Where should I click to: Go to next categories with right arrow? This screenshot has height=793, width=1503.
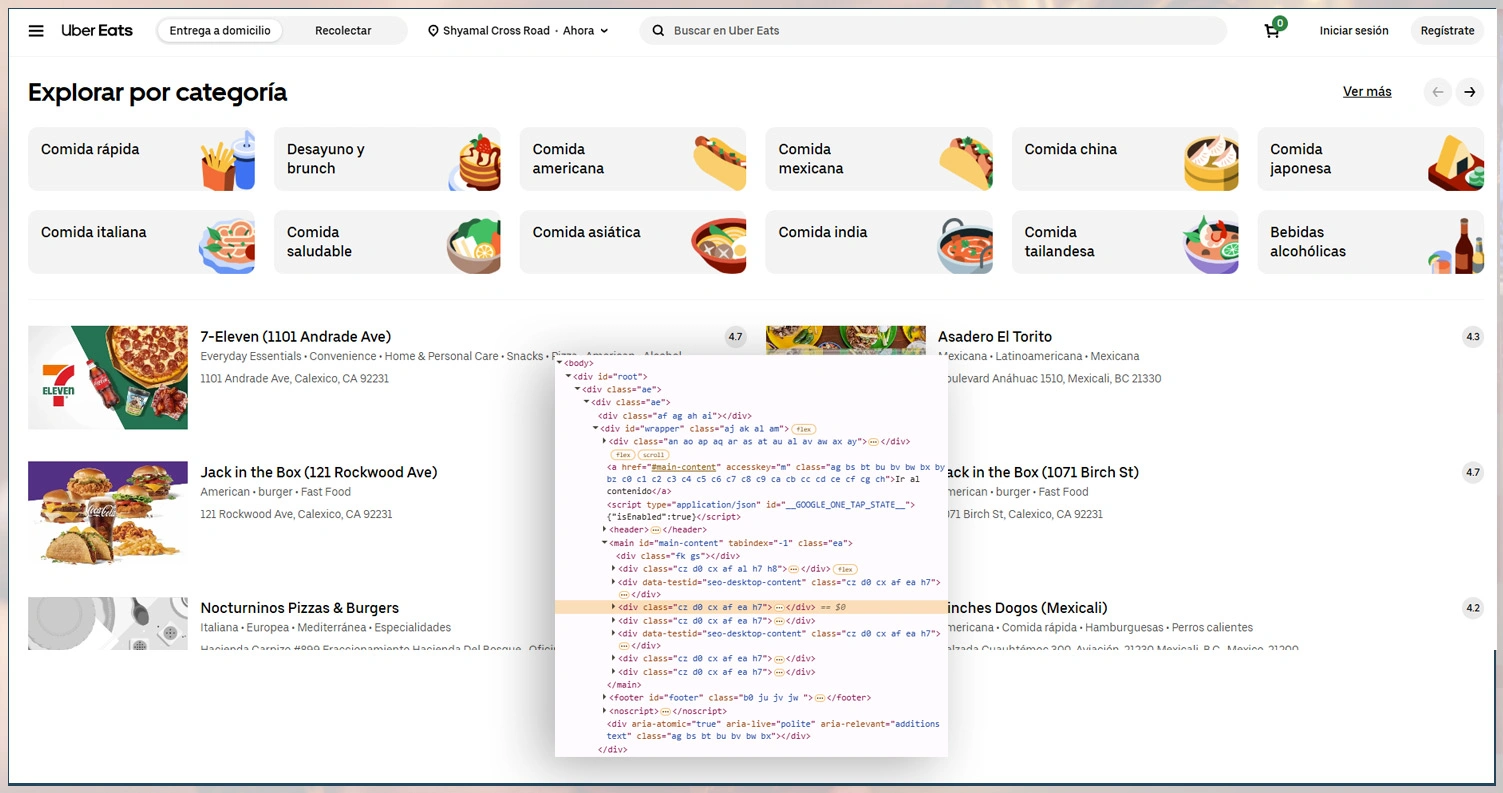[x=1469, y=92]
